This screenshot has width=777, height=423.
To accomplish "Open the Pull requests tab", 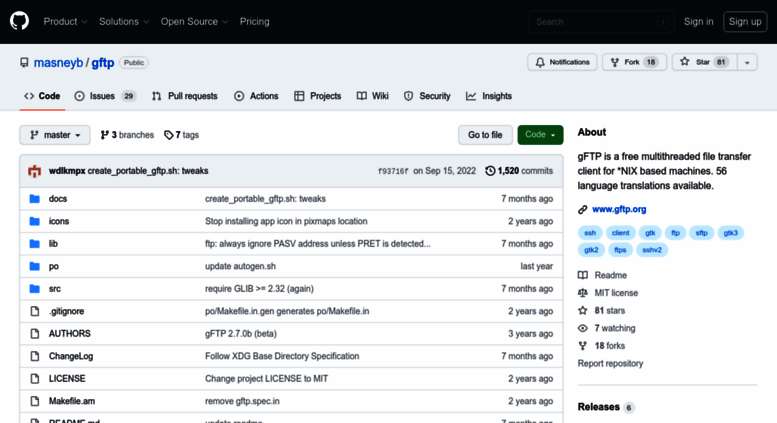I will [185, 96].
